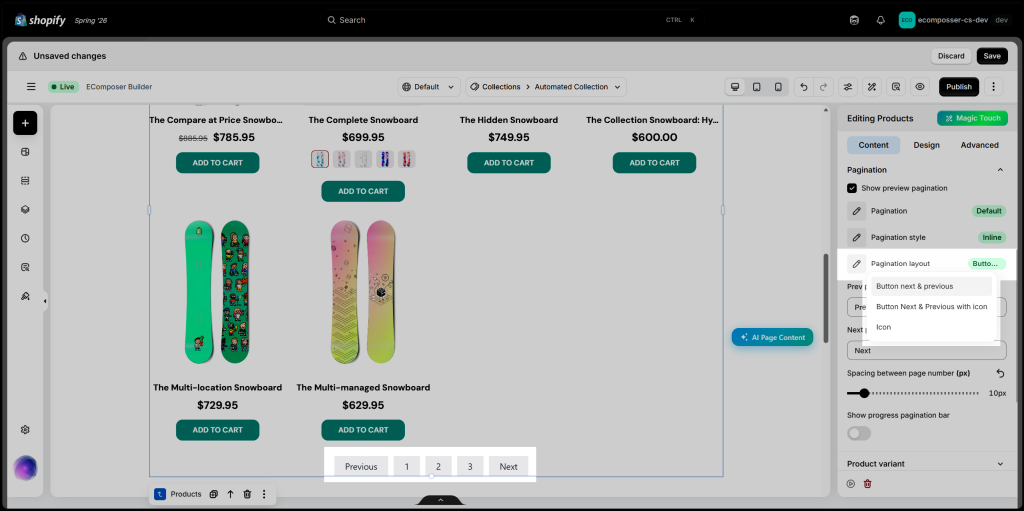Select Button next & previous option
The image size is (1024, 511).
click(931, 286)
